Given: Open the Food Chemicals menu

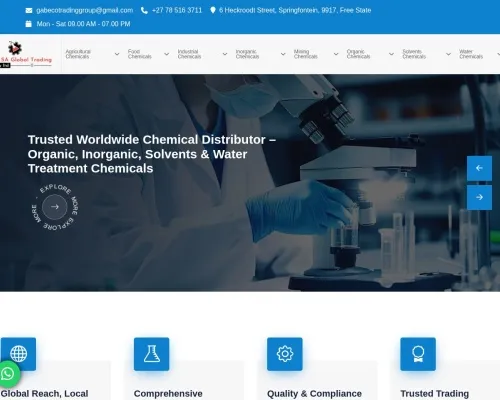Looking at the screenshot, I should pos(140,54).
